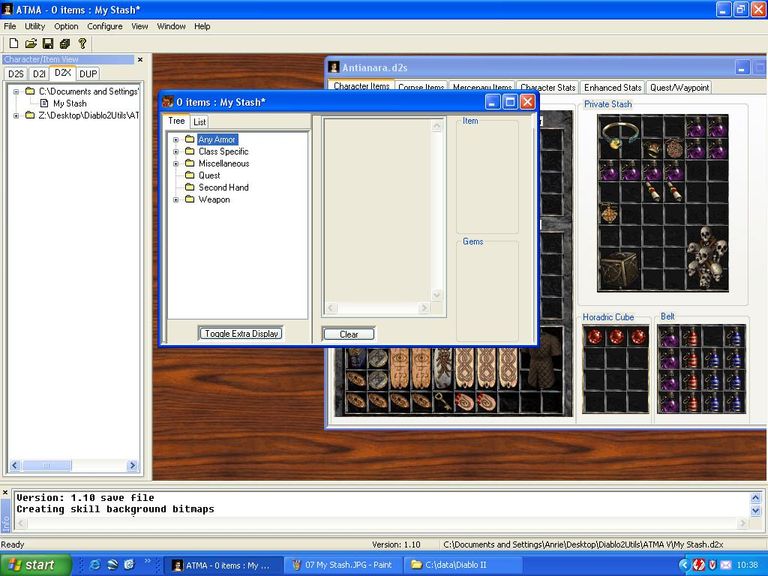Select the skull pile item in Private Stash
768x576 pixels.
(706, 258)
